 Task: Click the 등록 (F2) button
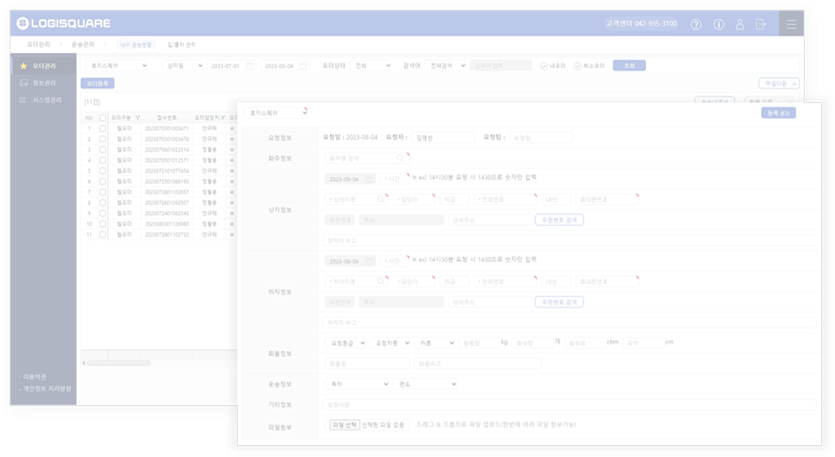point(778,113)
